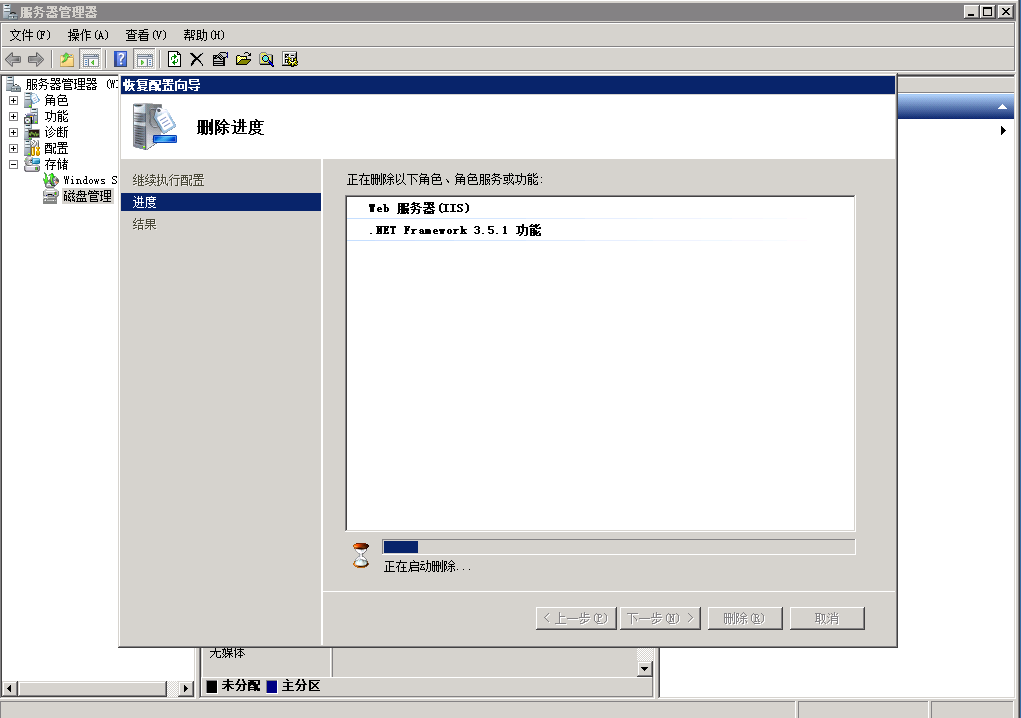Click the 取消 button in the wizard
The height and width of the screenshot is (718, 1021).
click(826, 618)
